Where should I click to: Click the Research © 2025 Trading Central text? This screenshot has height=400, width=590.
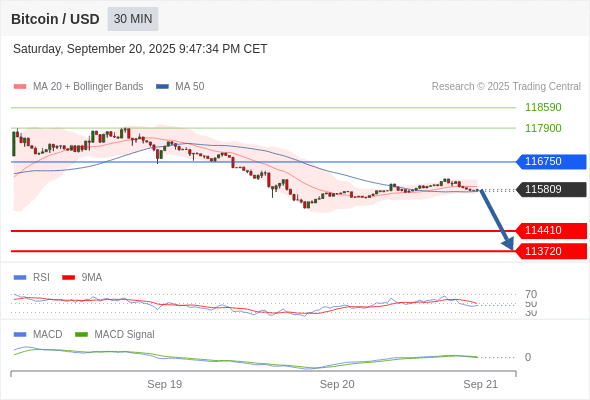click(x=506, y=87)
